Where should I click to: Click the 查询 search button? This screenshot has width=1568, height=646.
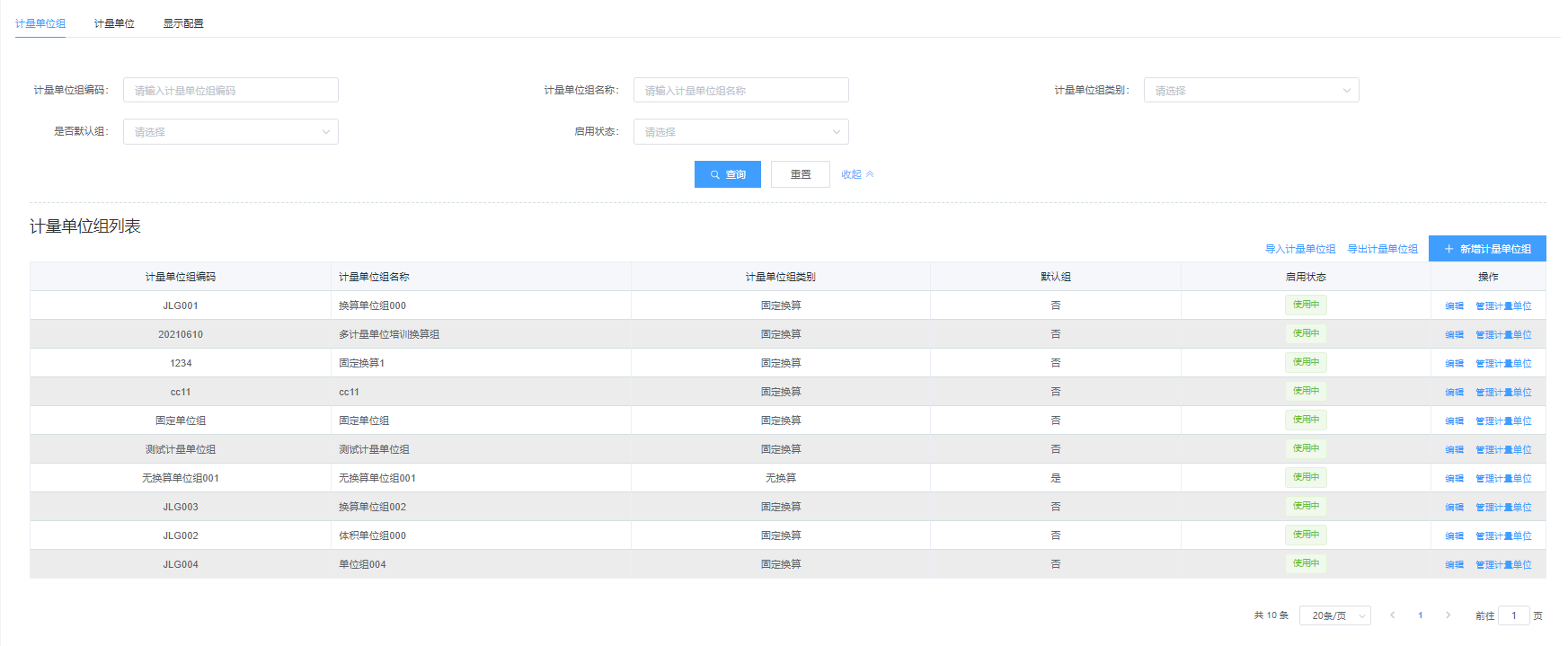pyautogui.click(x=727, y=174)
